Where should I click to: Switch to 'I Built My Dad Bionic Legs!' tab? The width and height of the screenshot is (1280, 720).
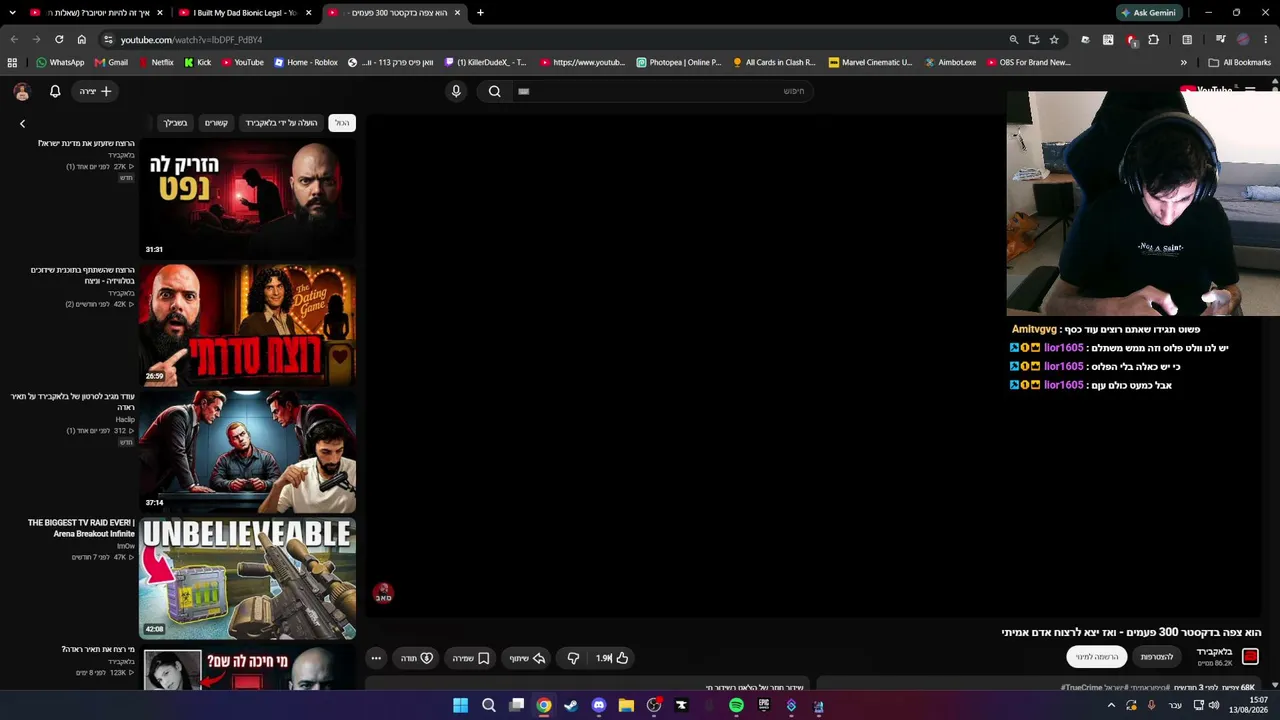245,13
